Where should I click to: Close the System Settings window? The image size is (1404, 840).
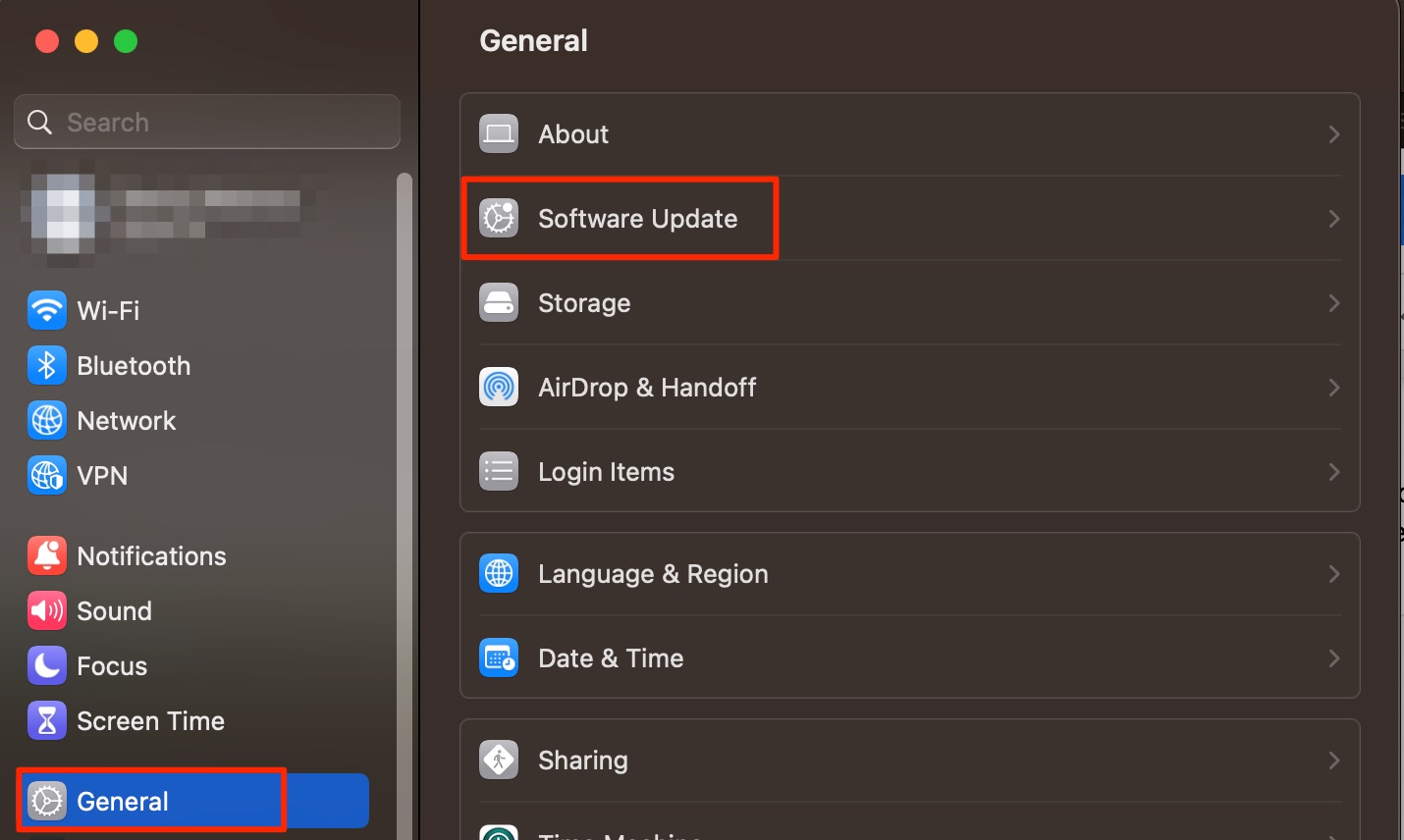coord(47,41)
